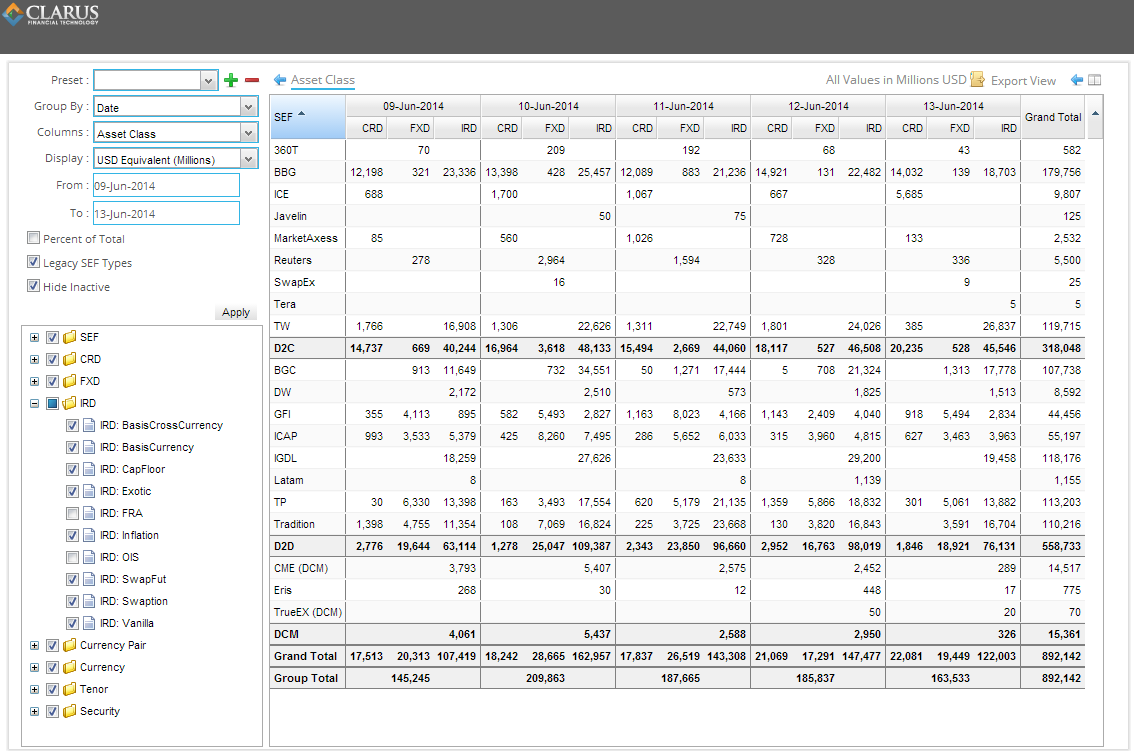Click the FXD folder icon

(69, 381)
